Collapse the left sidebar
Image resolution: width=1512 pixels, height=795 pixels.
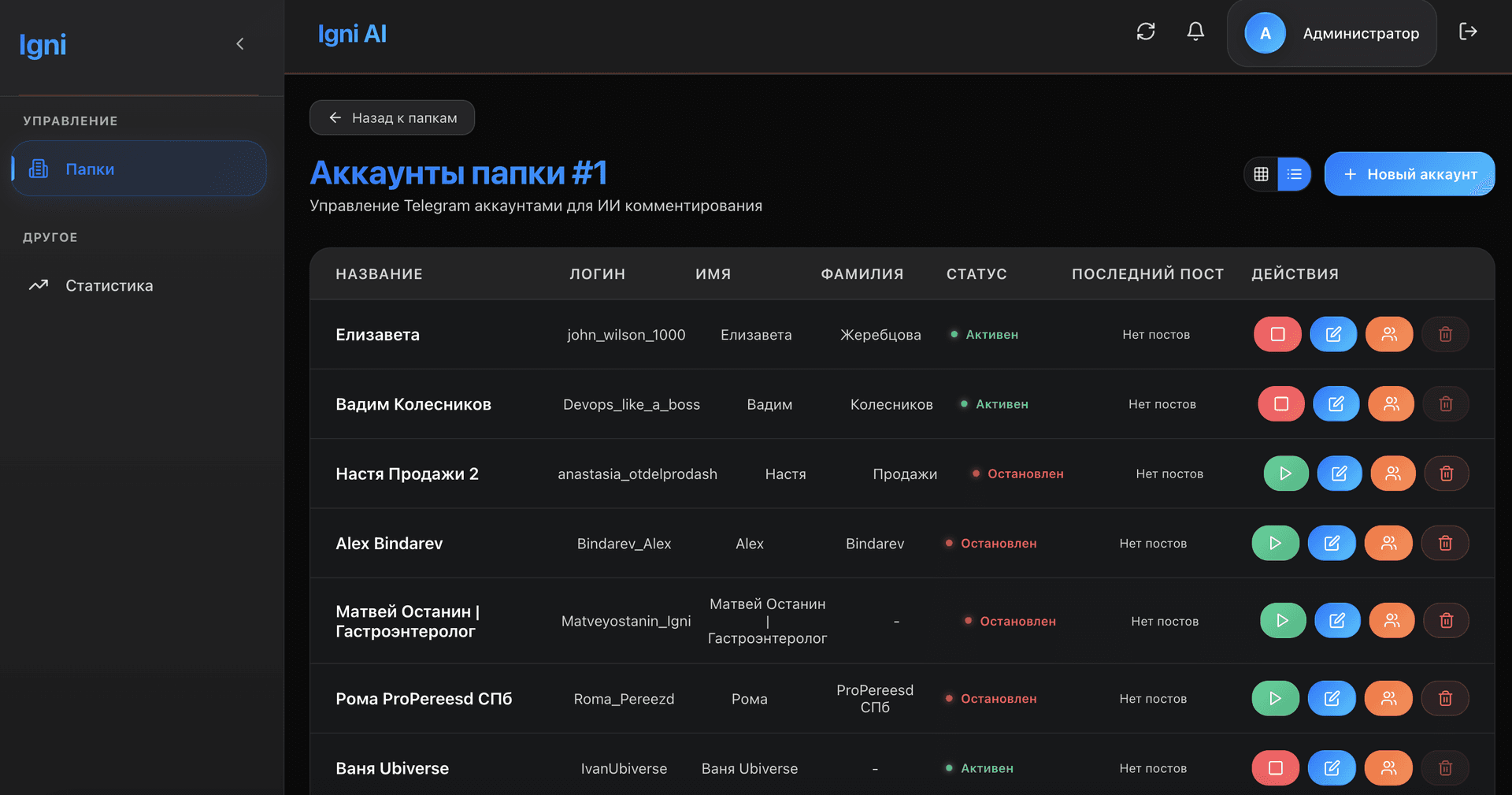(x=240, y=43)
